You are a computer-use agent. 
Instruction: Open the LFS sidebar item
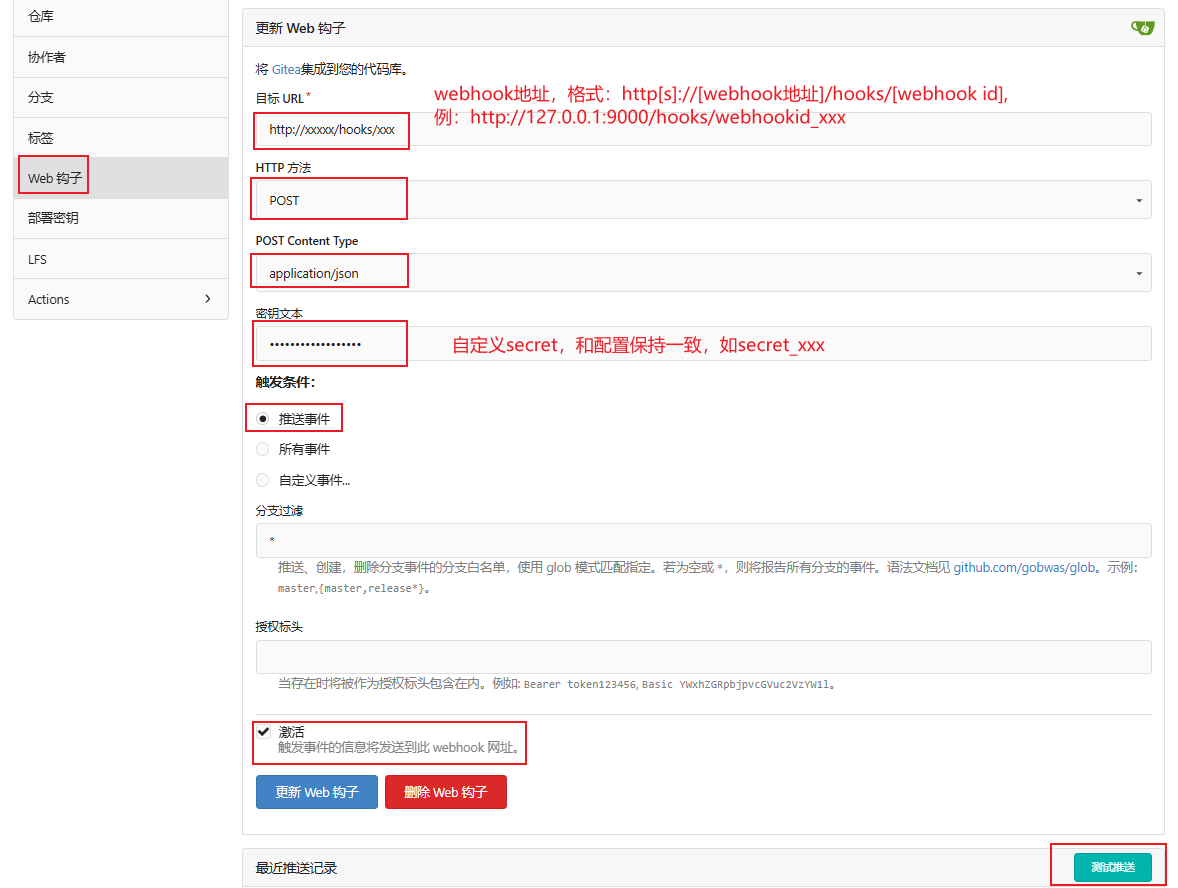click(120, 259)
